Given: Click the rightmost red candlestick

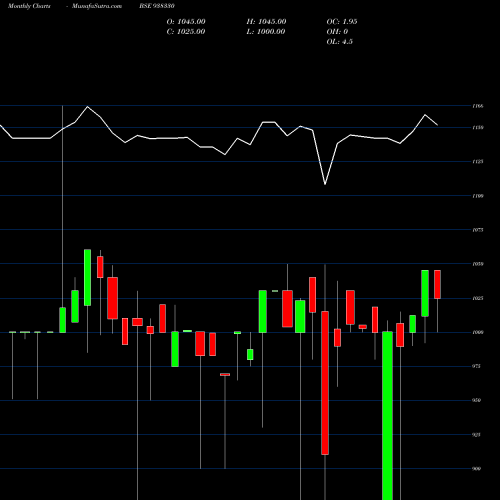Looking at the screenshot, I should (437, 284).
